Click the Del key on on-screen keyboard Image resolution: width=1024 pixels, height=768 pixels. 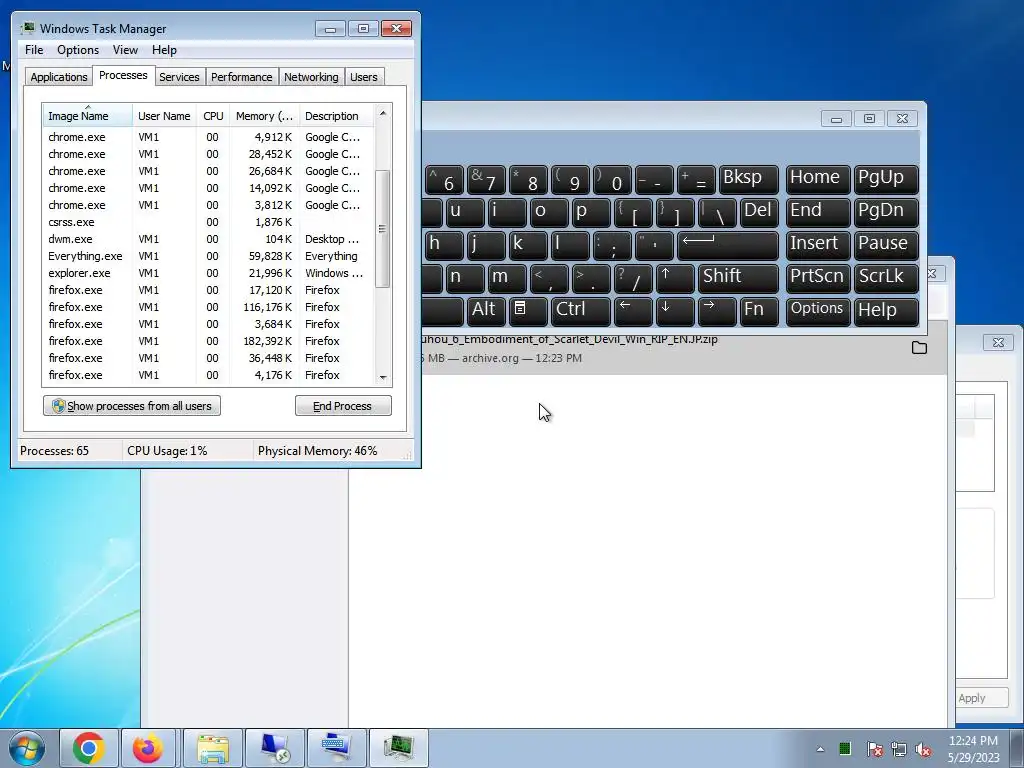click(759, 212)
